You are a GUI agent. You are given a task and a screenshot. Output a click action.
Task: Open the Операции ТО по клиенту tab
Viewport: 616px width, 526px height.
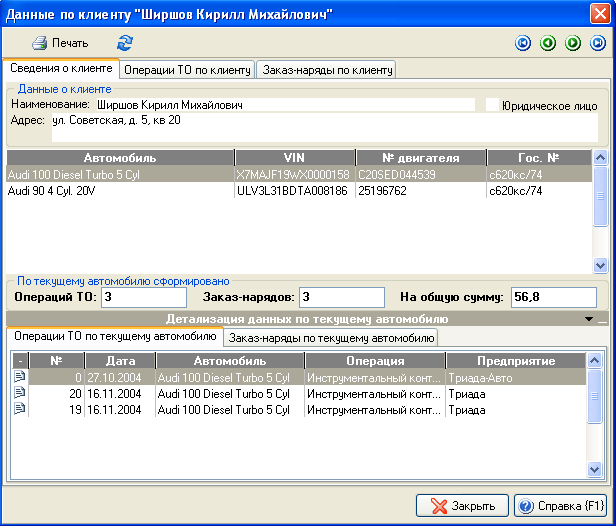[x=187, y=69]
